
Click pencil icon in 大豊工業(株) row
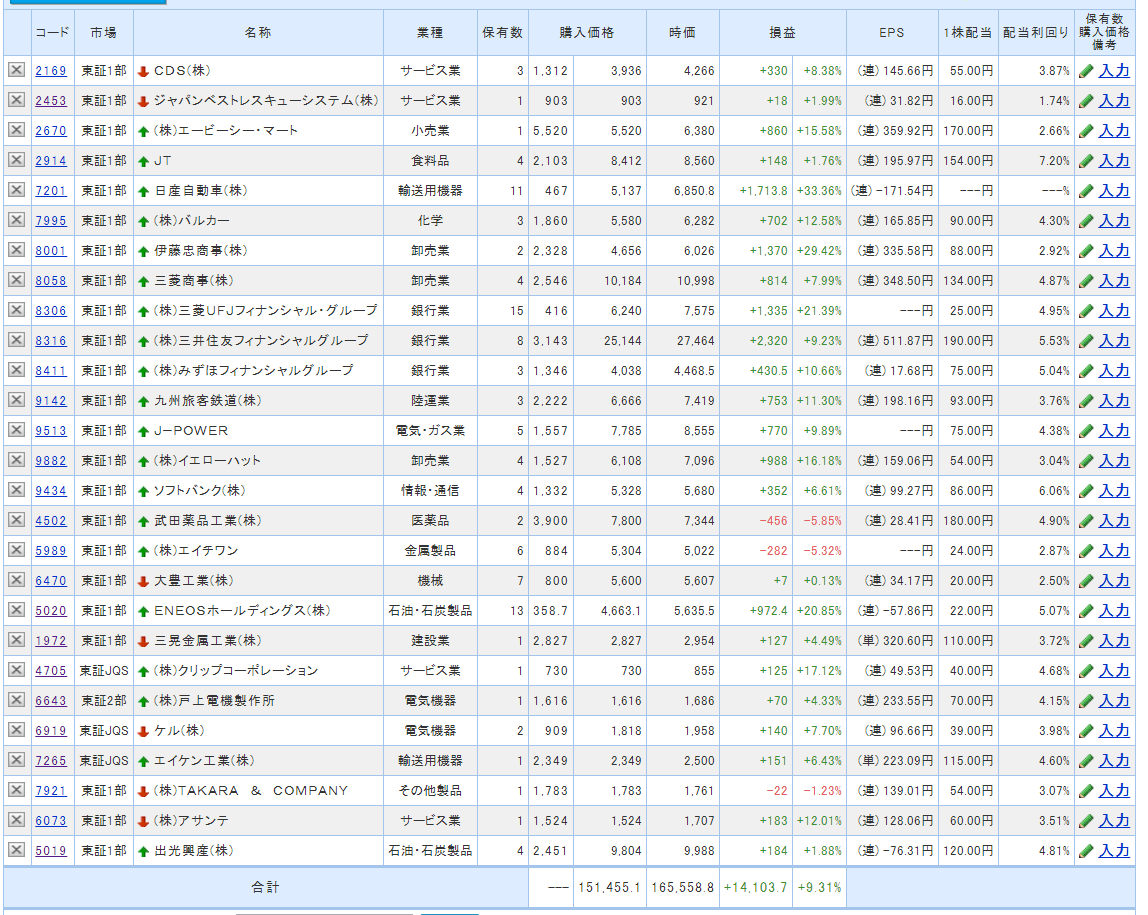coord(1086,581)
